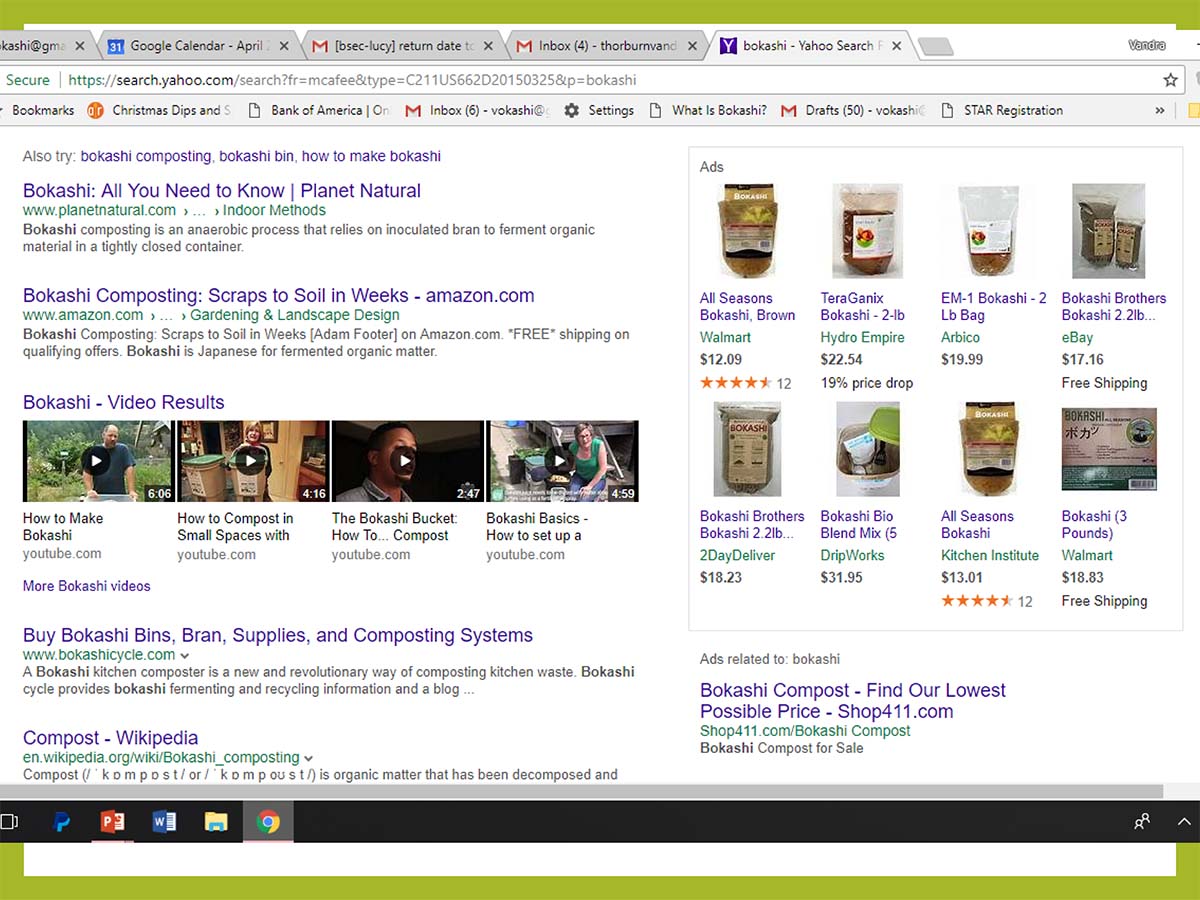Screen dimensions: 1200x900
Task: Open the STAR Registration bookmark
Action: (1002, 110)
